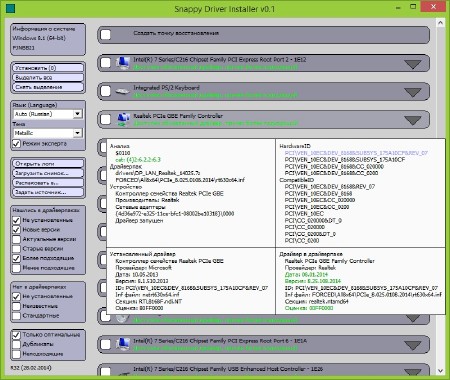450x380 pixels.
Task: Click the computer icon beside PCI Express Root Port 2
Action: click(x=123, y=63)
